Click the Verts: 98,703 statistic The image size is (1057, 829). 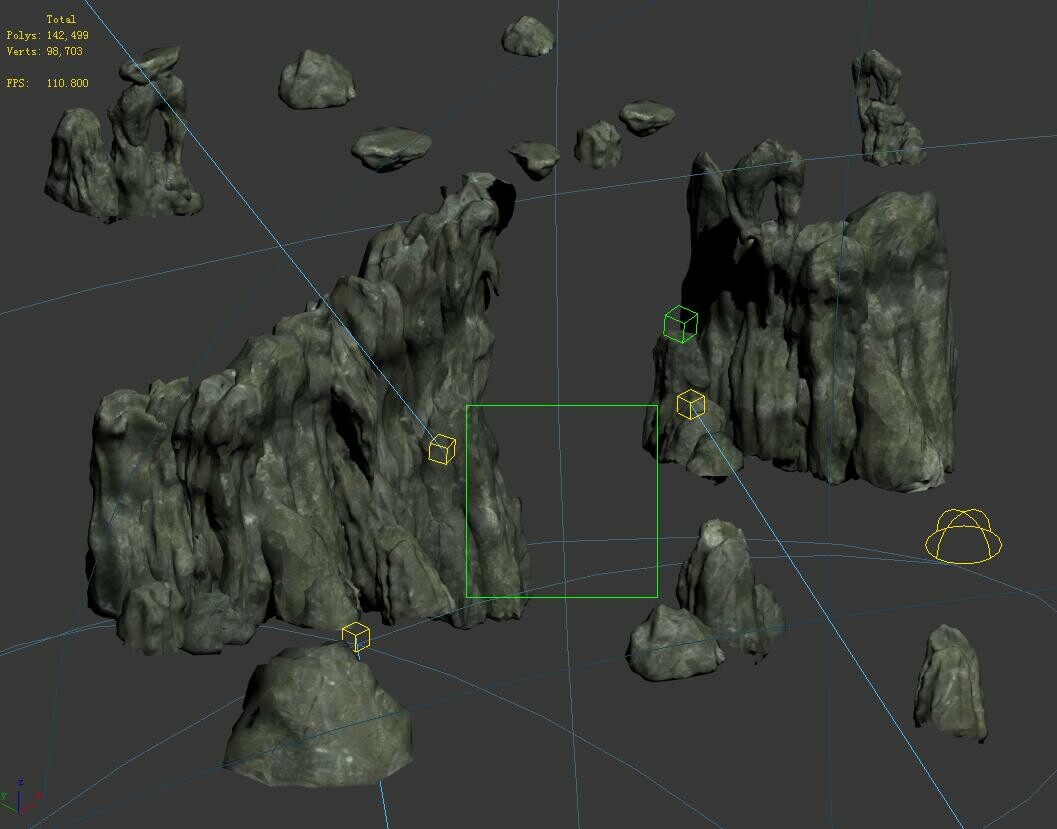(x=44, y=51)
